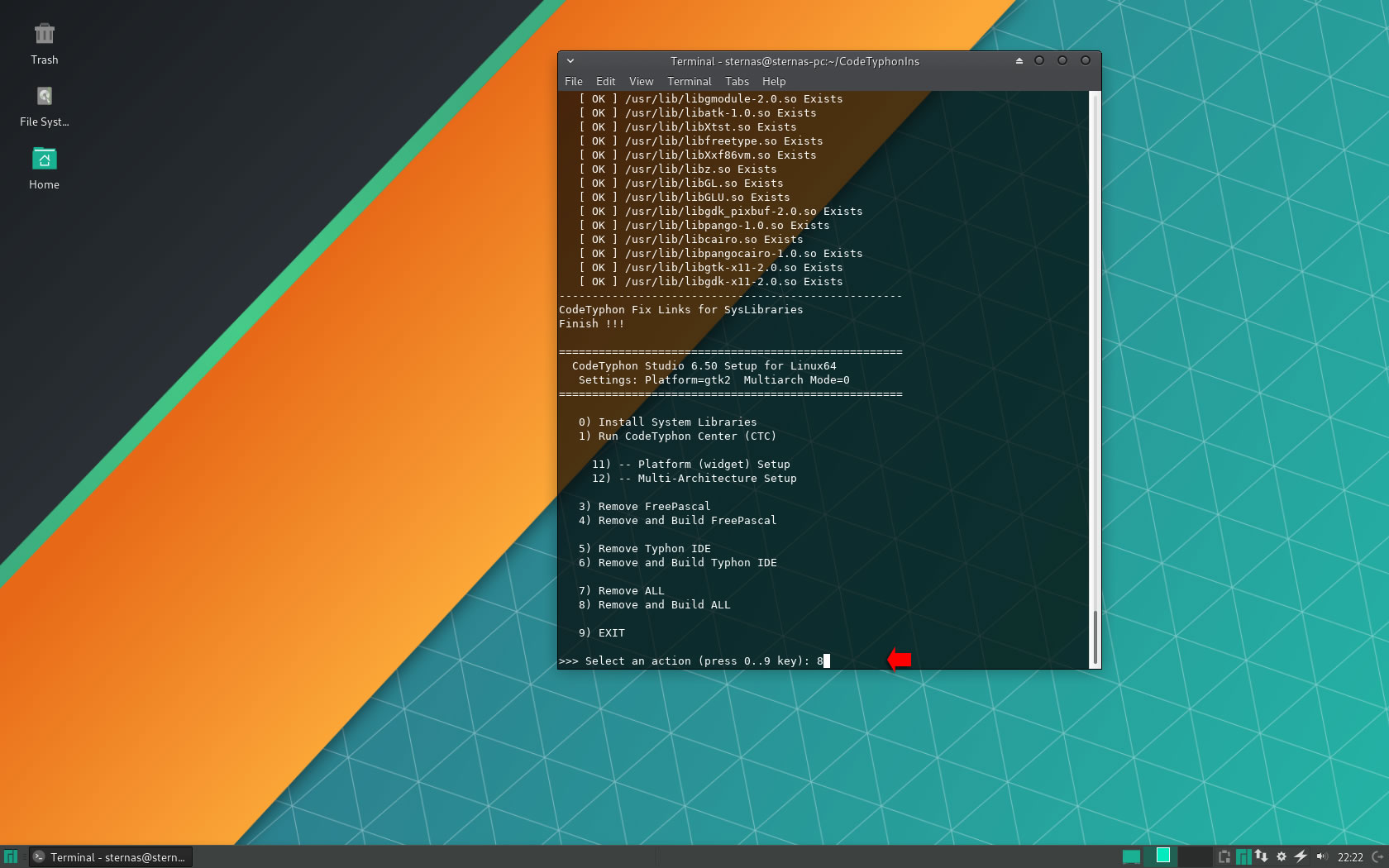Minimize the Terminal window
The width and height of the screenshot is (1389, 868).
(x=1039, y=60)
